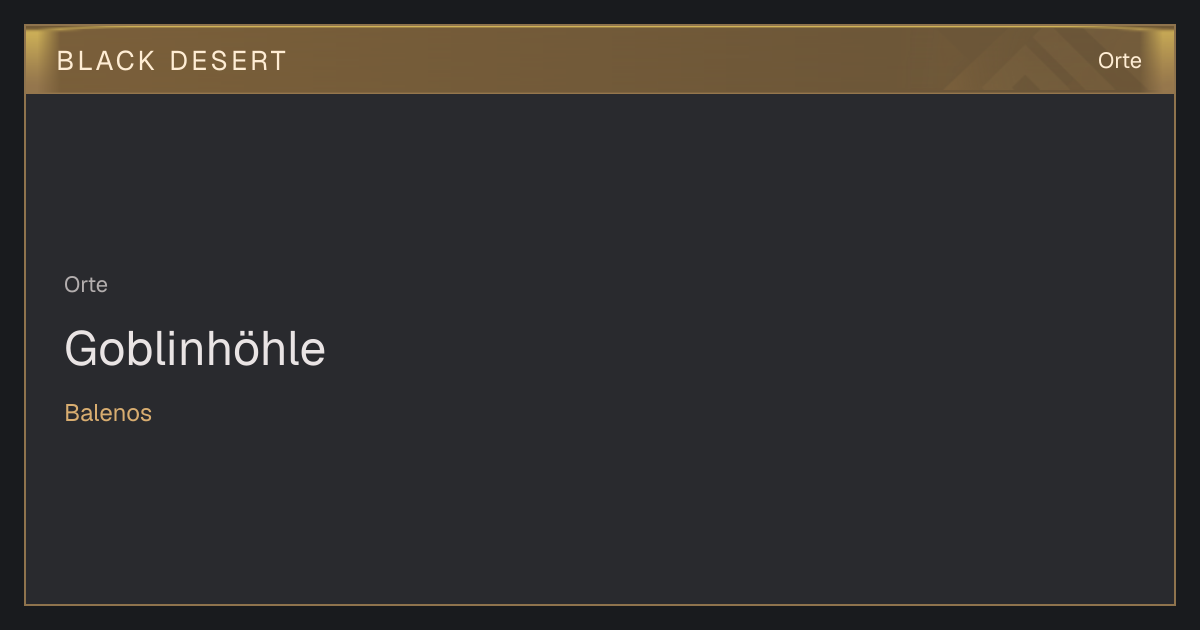Image resolution: width=1200 pixels, height=630 pixels.
Task: Open the Orte menu in header
Action: tap(1119, 61)
